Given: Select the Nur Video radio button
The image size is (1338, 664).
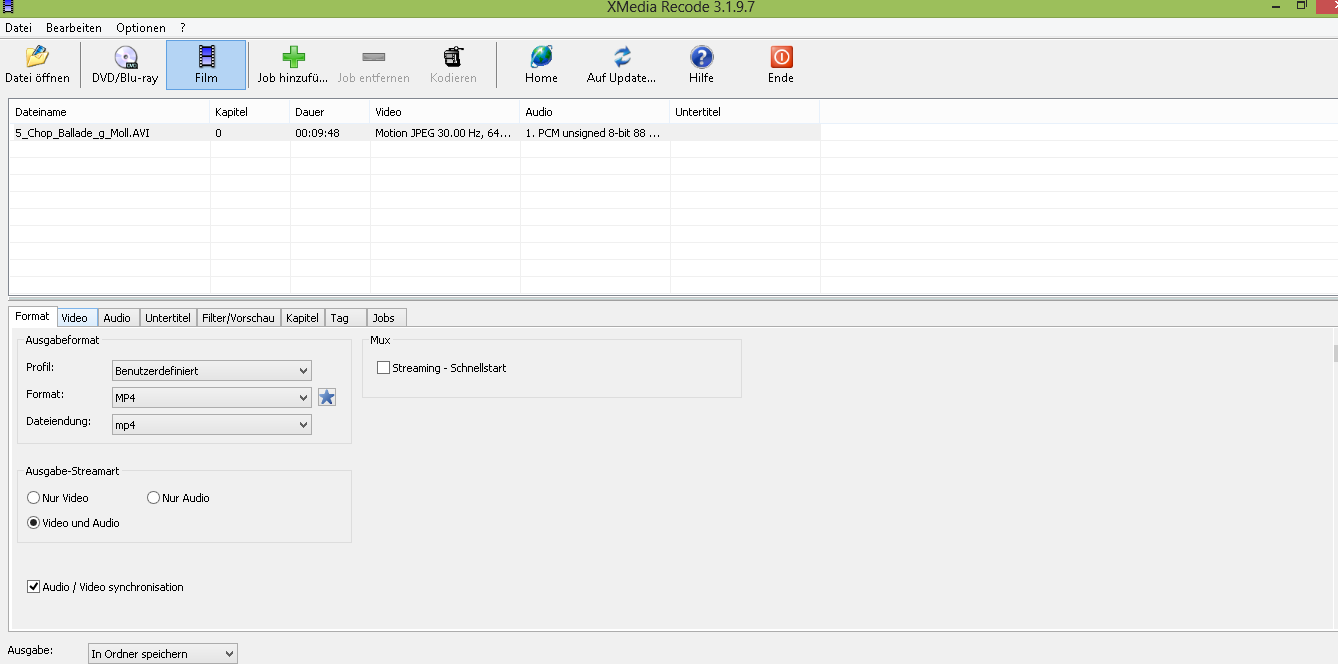Looking at the screenshot, I should [34, 498].
